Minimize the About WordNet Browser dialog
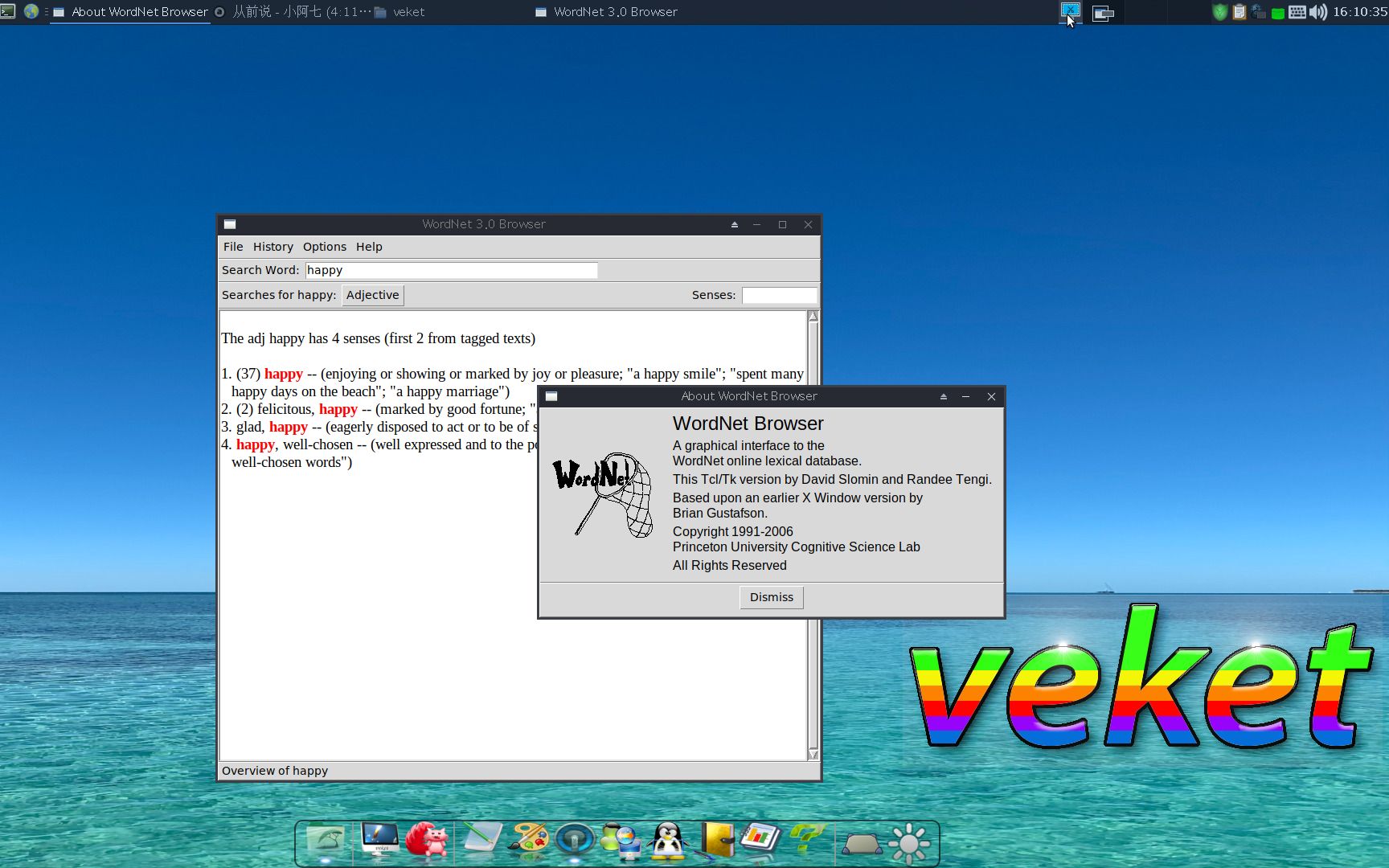Screen dimensions: 1389x868 966,396
